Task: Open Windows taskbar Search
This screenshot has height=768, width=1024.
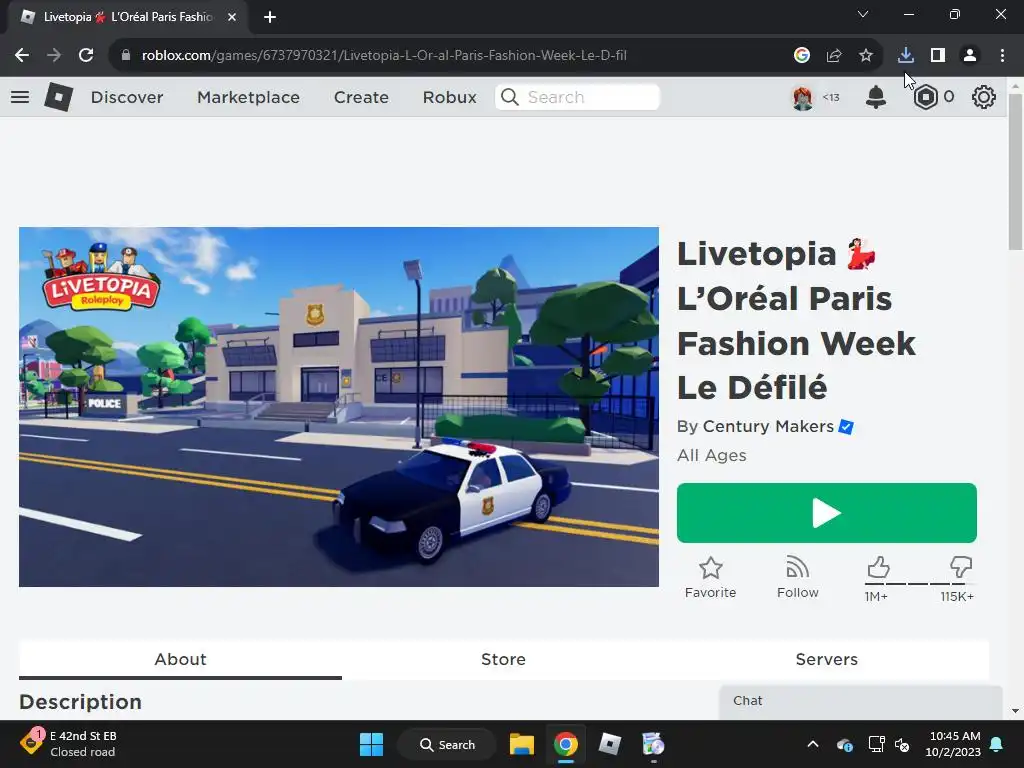Action: (x=447, y=744)
